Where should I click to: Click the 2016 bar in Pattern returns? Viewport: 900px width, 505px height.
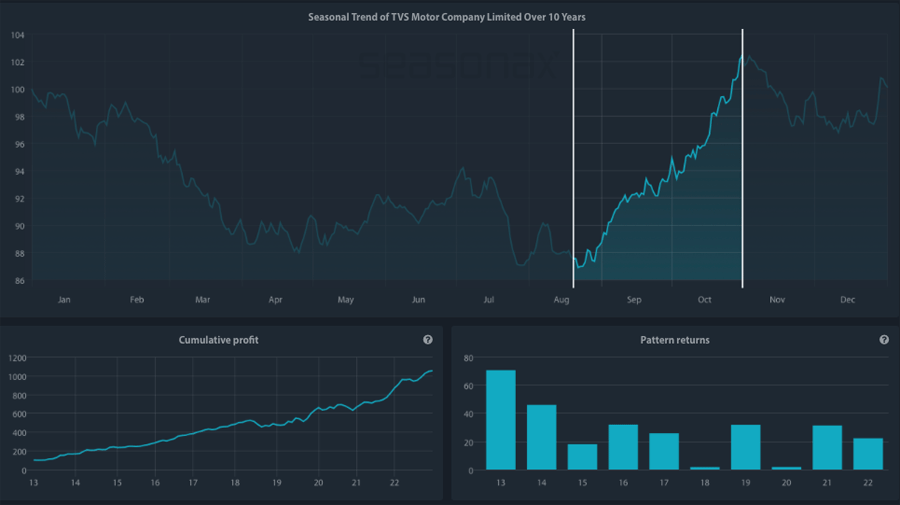point(623,447)
